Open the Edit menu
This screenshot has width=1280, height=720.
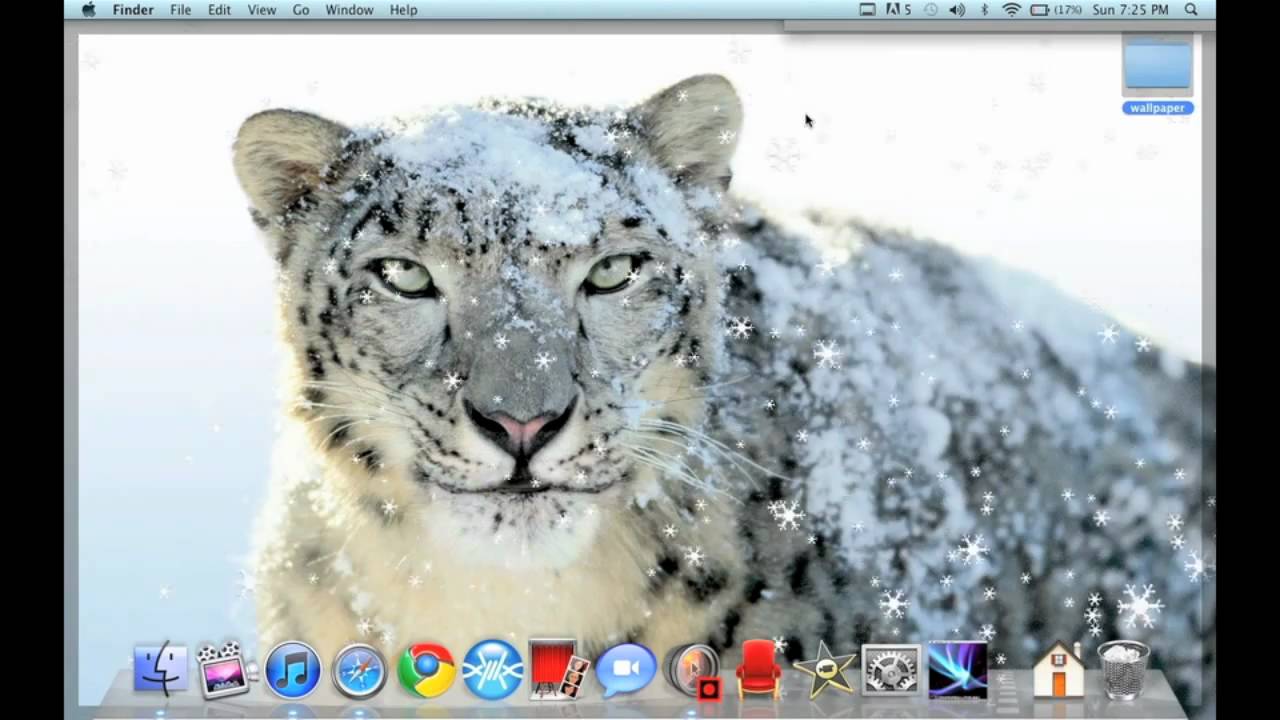pyautogui.click(x=219, y=10)
